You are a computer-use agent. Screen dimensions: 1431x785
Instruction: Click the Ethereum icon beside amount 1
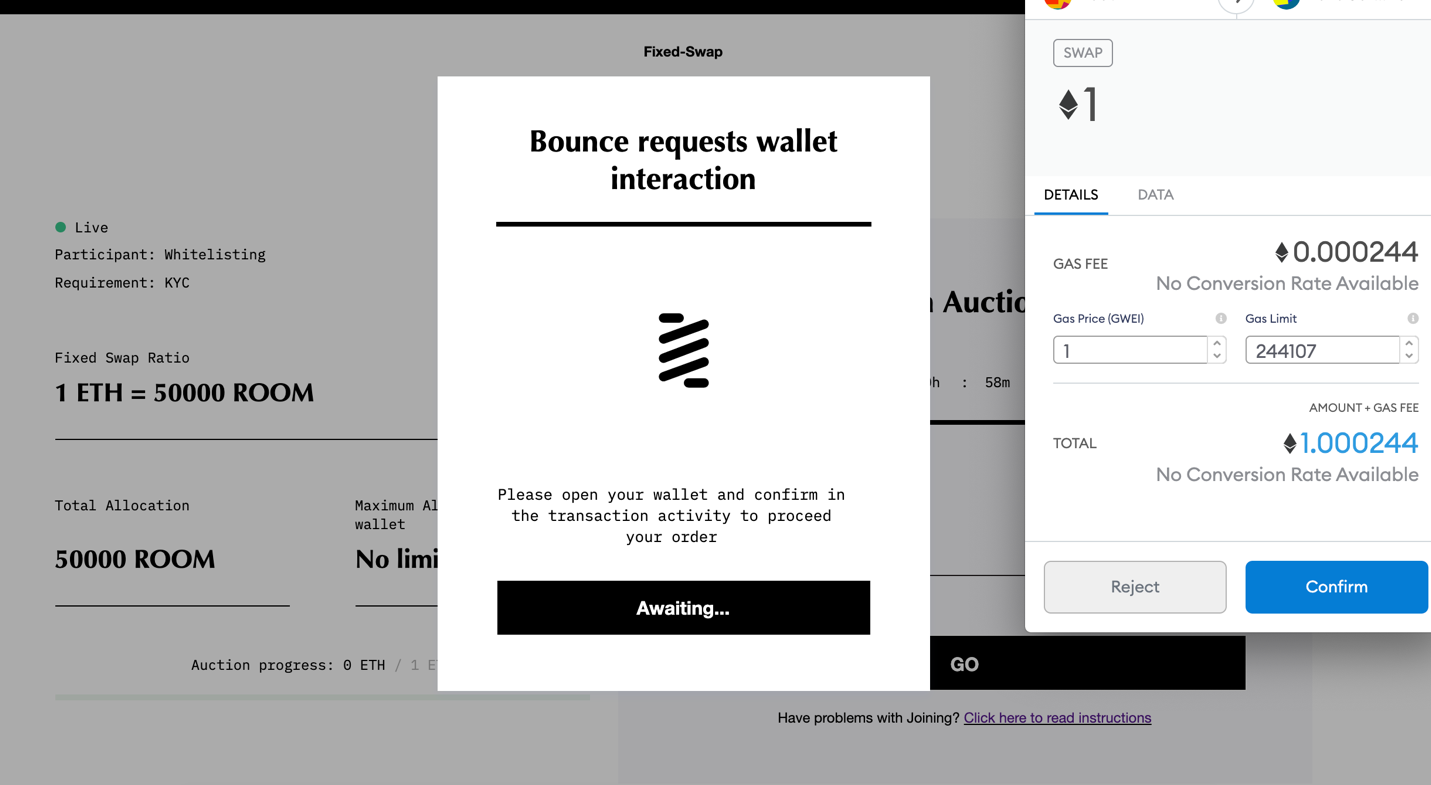pos(1068,104)
